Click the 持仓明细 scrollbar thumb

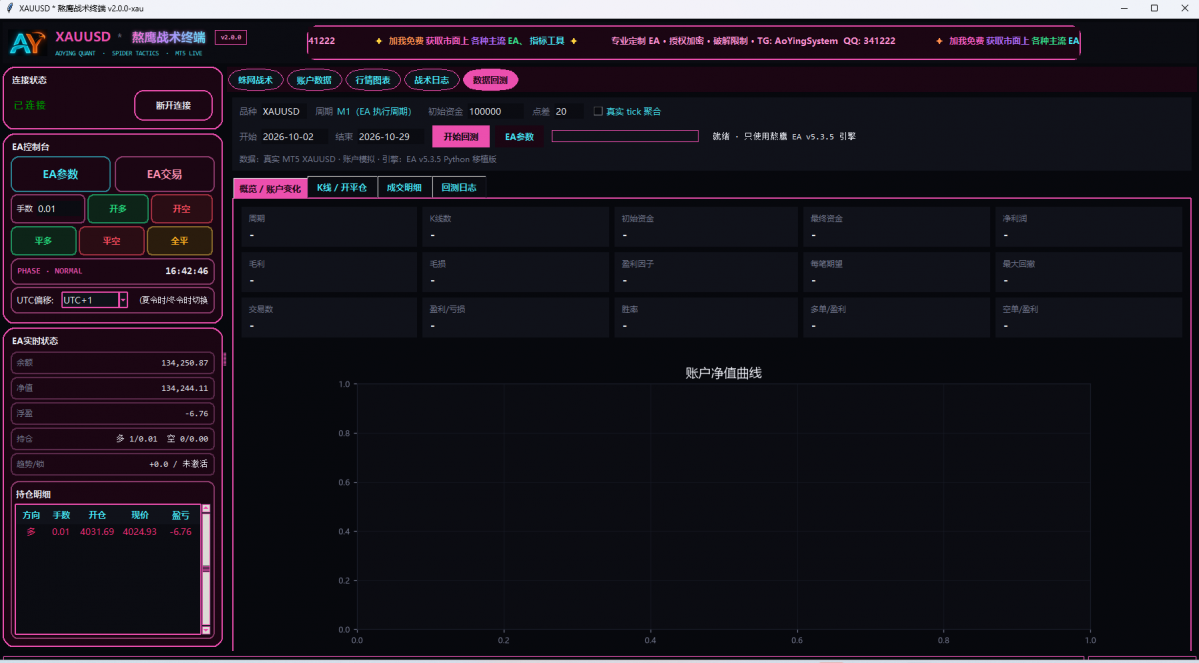pyautogui.click(x=205, y=569)
